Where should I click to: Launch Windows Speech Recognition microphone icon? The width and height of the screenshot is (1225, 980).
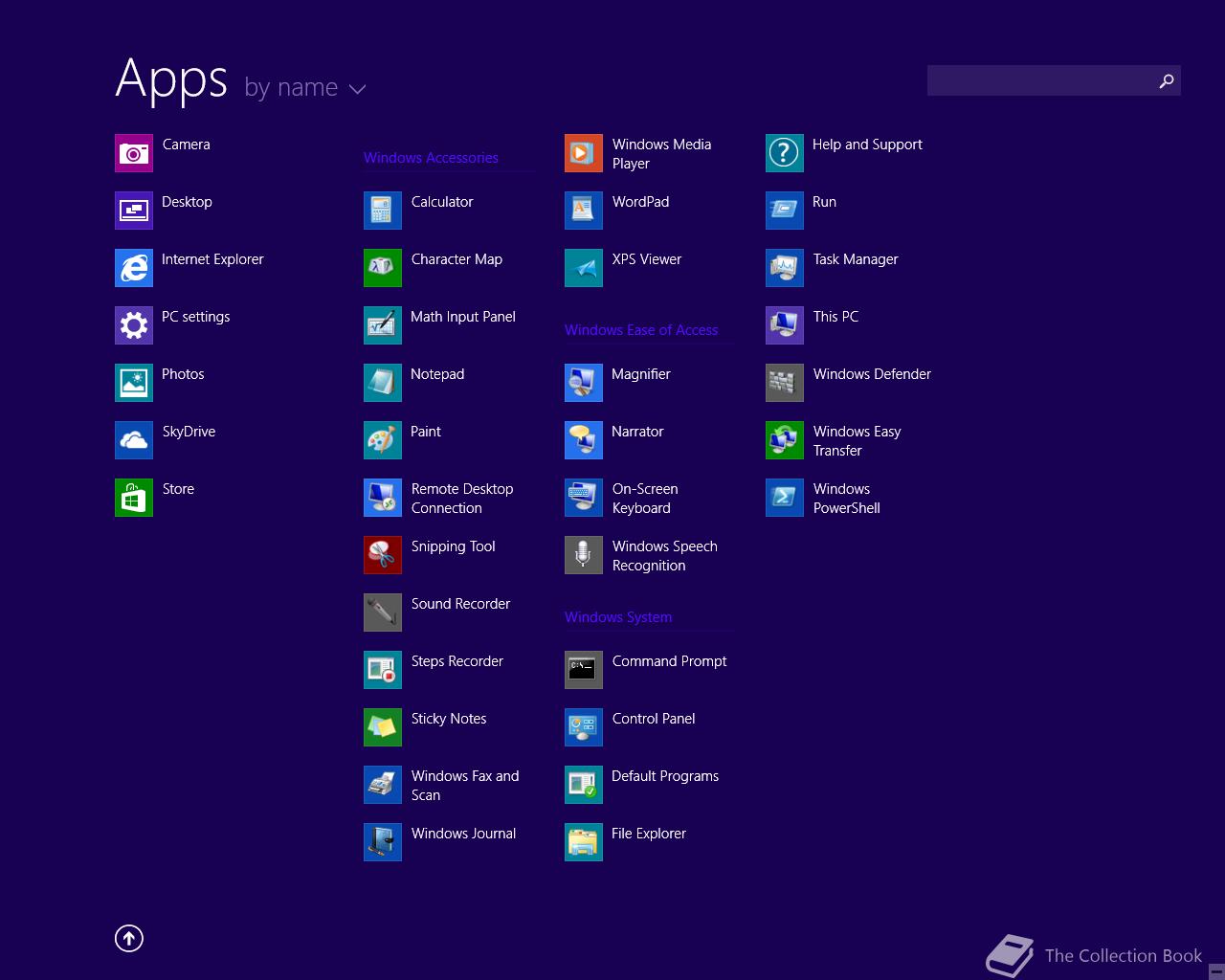[x=584, y=555]
